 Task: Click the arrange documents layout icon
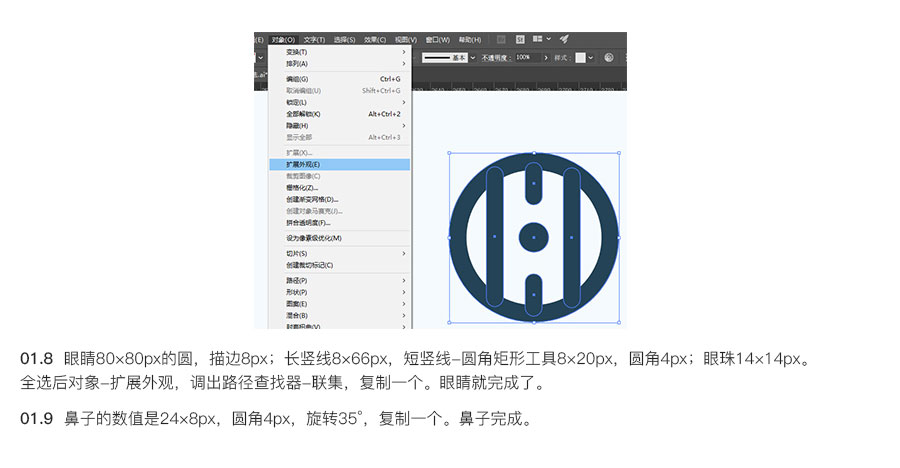click(x=537, y=38)
